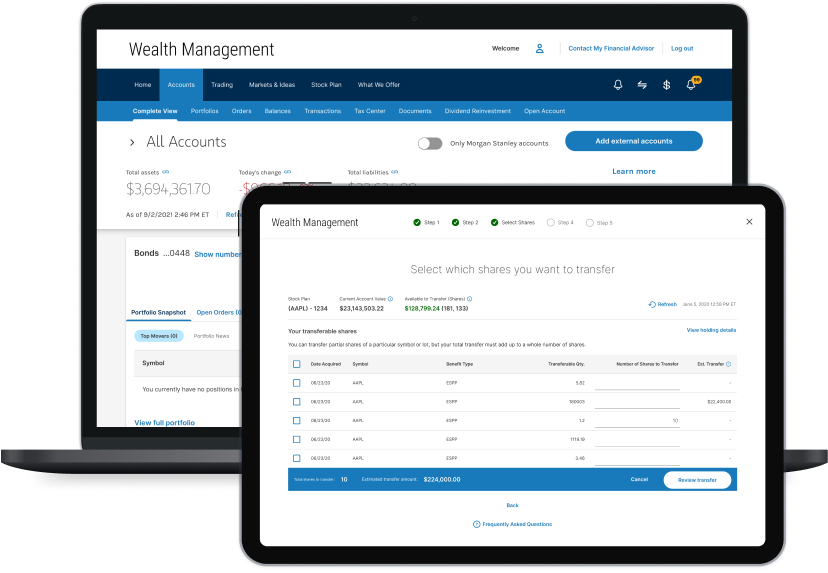The height and width of the screenshot is (573, 828).
Task: Click the Back link on the tablet
Action: [x=512, y=505]
